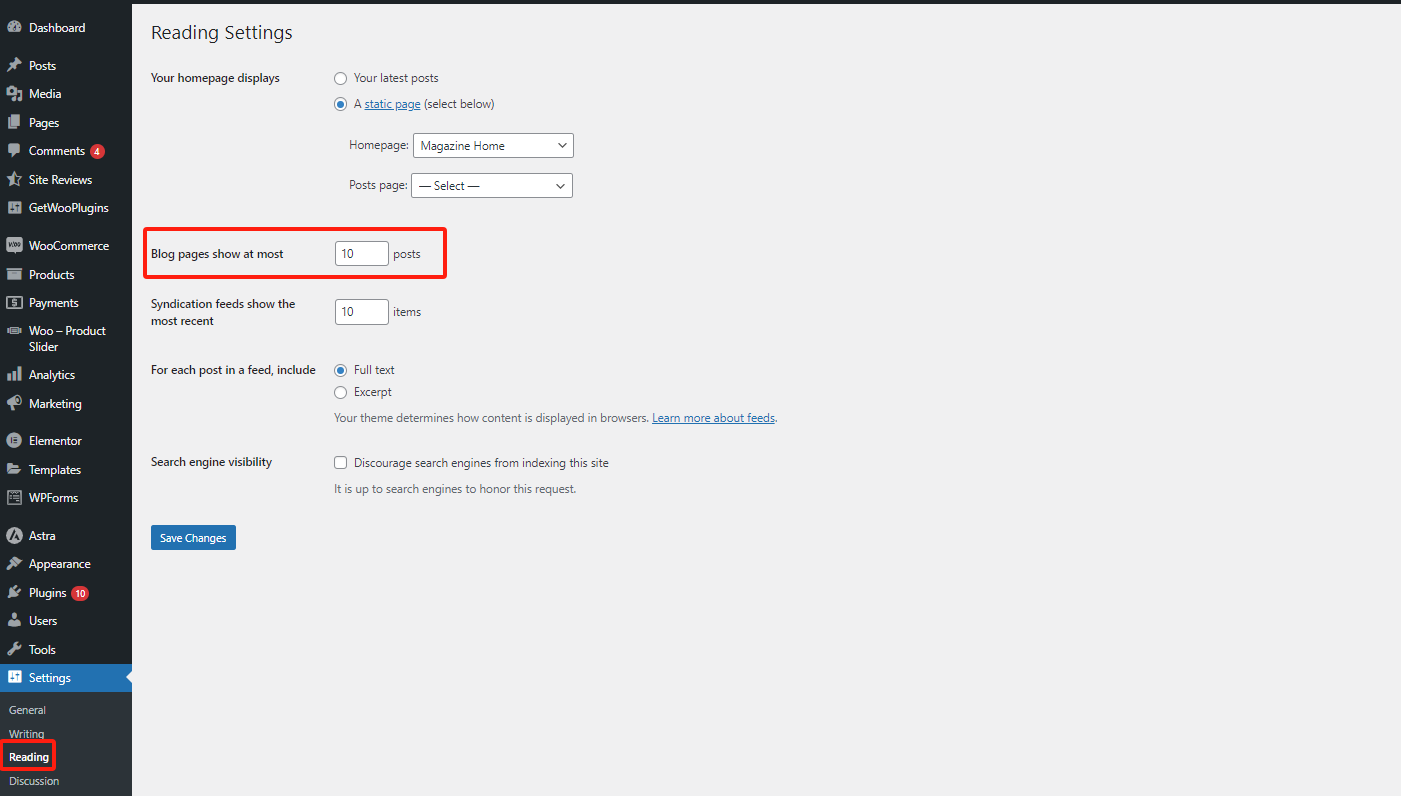Screen dimensions: 1401x796
Task: Open the Dashboard icon
Action: [x=15, y=26]
